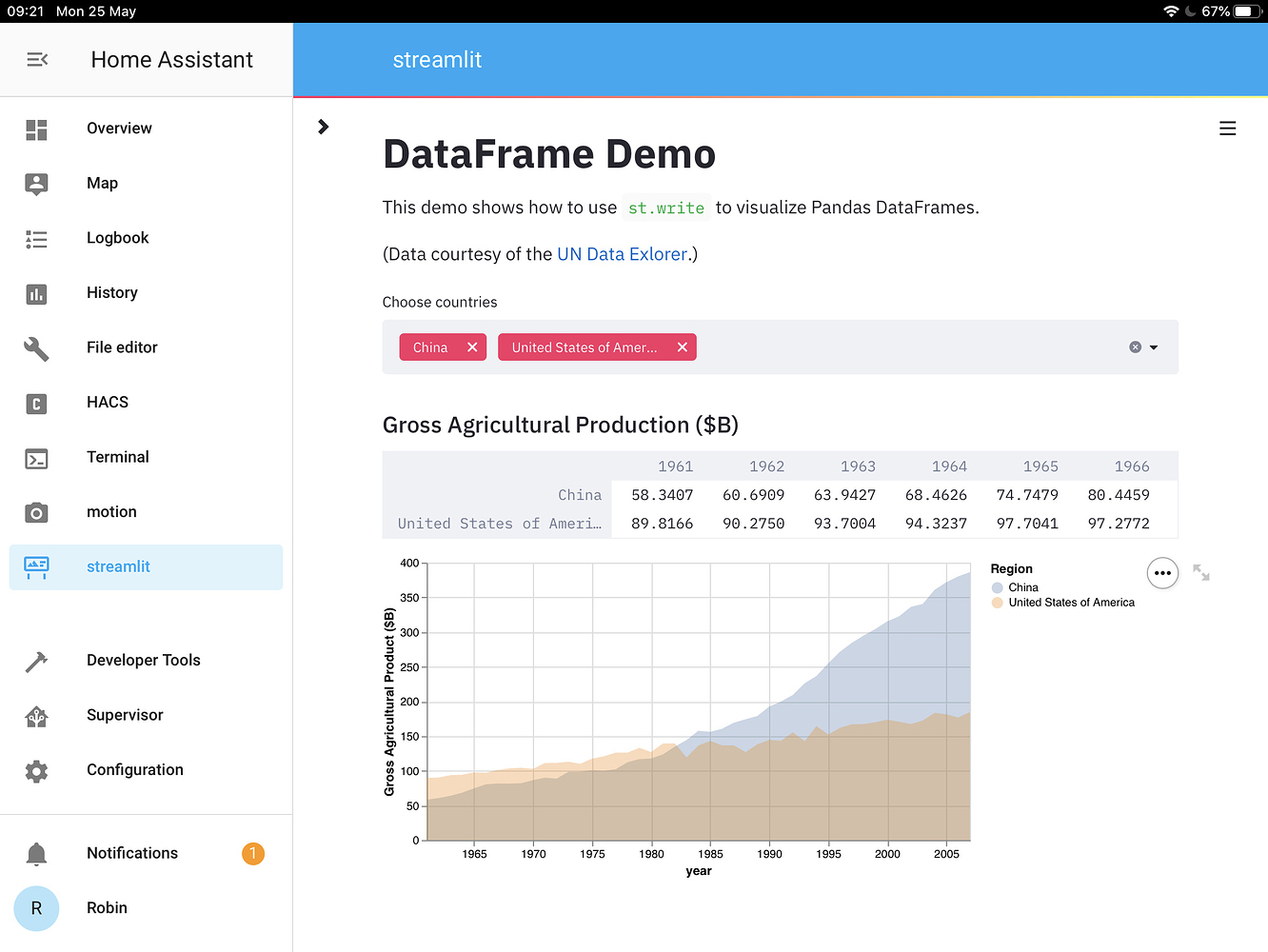Open the Map view
Image resolution: width=1268 pixels, height=952 pixels.
pyautogui.click(x=102, y=183)
